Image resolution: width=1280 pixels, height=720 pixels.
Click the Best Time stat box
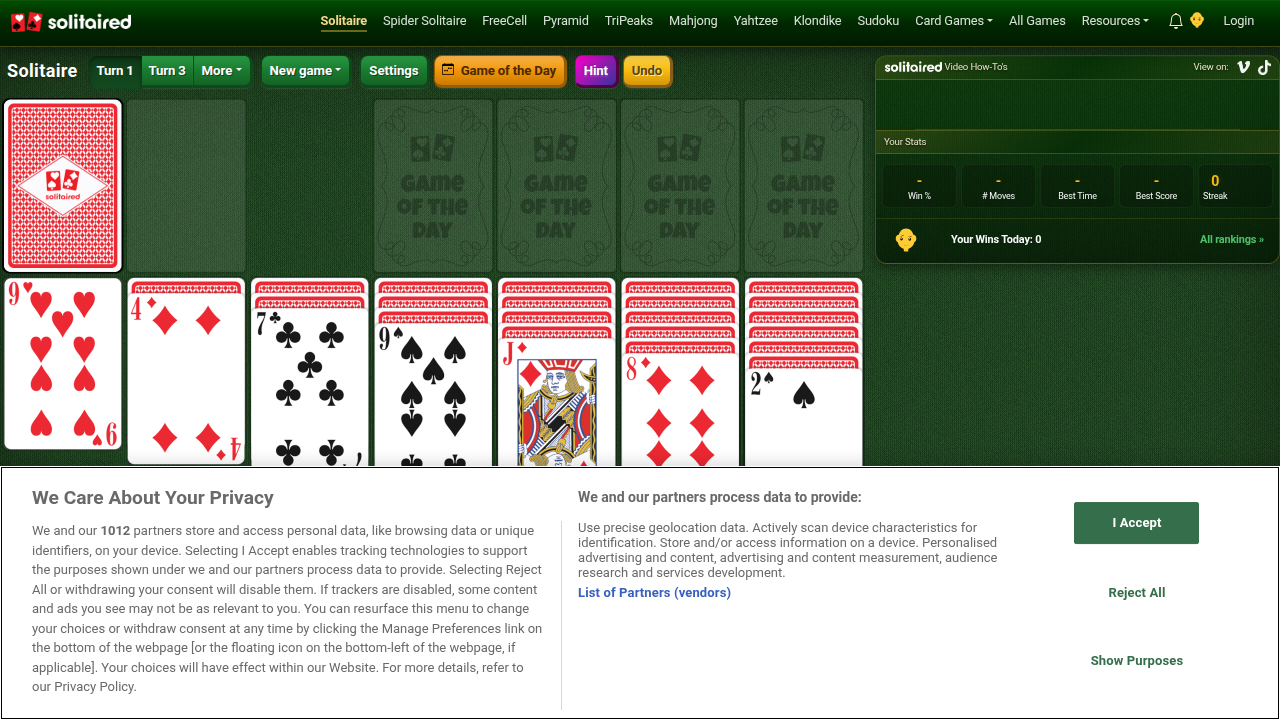tap(1077, 186)
